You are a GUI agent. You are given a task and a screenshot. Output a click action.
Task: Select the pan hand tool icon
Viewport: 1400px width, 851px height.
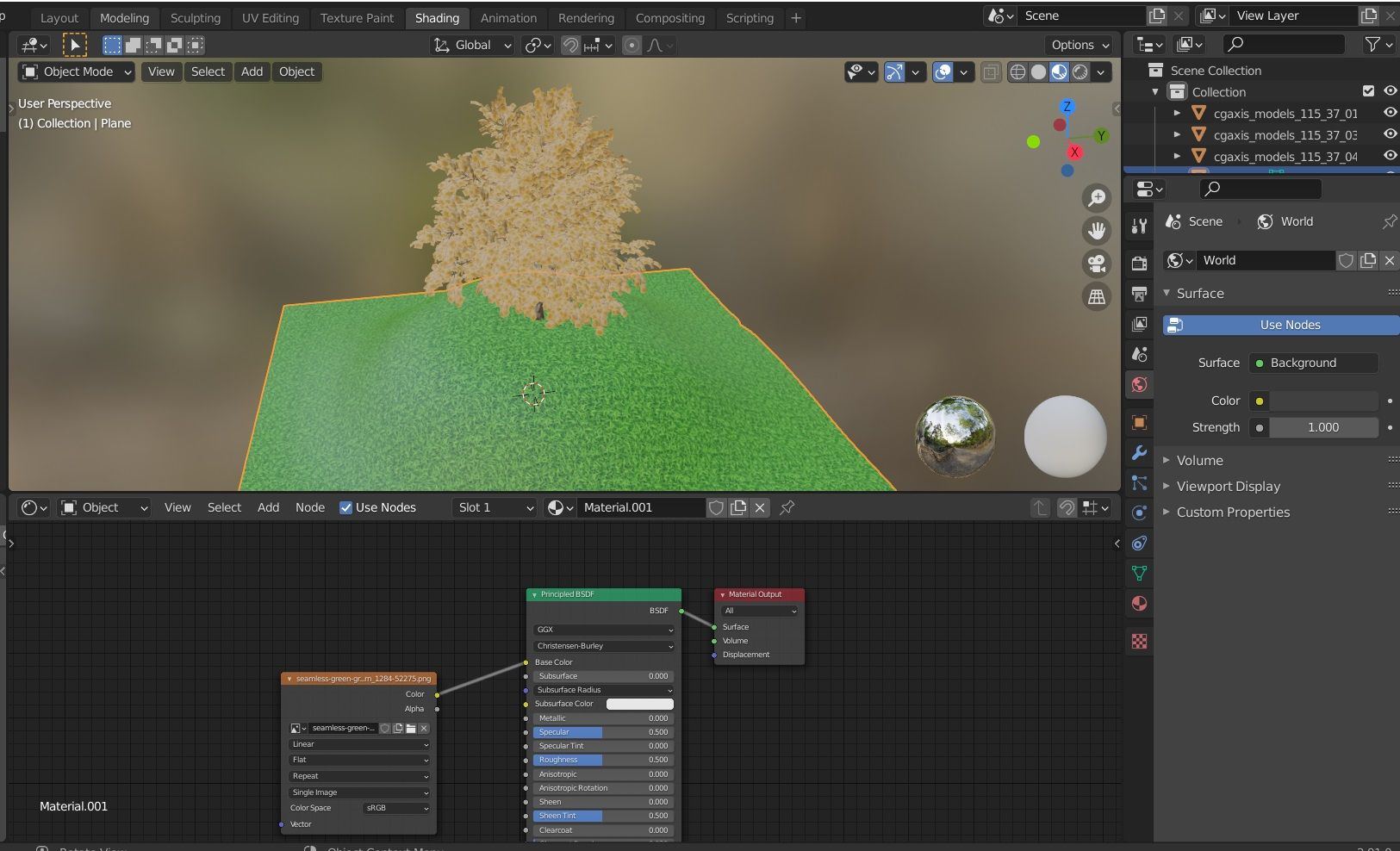[x=1096, y=231]
